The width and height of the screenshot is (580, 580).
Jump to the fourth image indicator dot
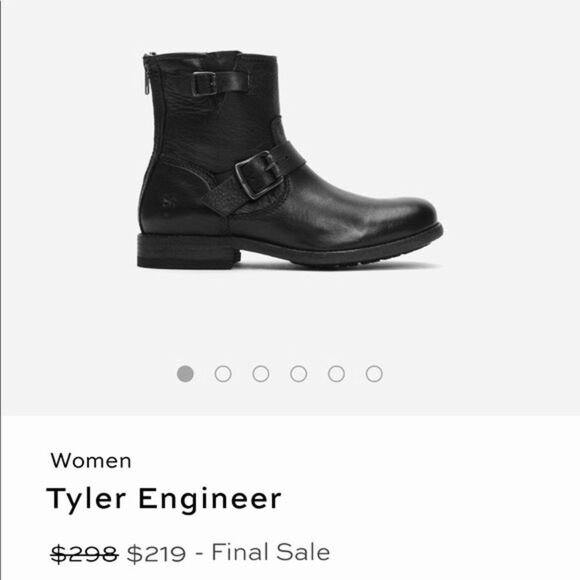point(299,374)
